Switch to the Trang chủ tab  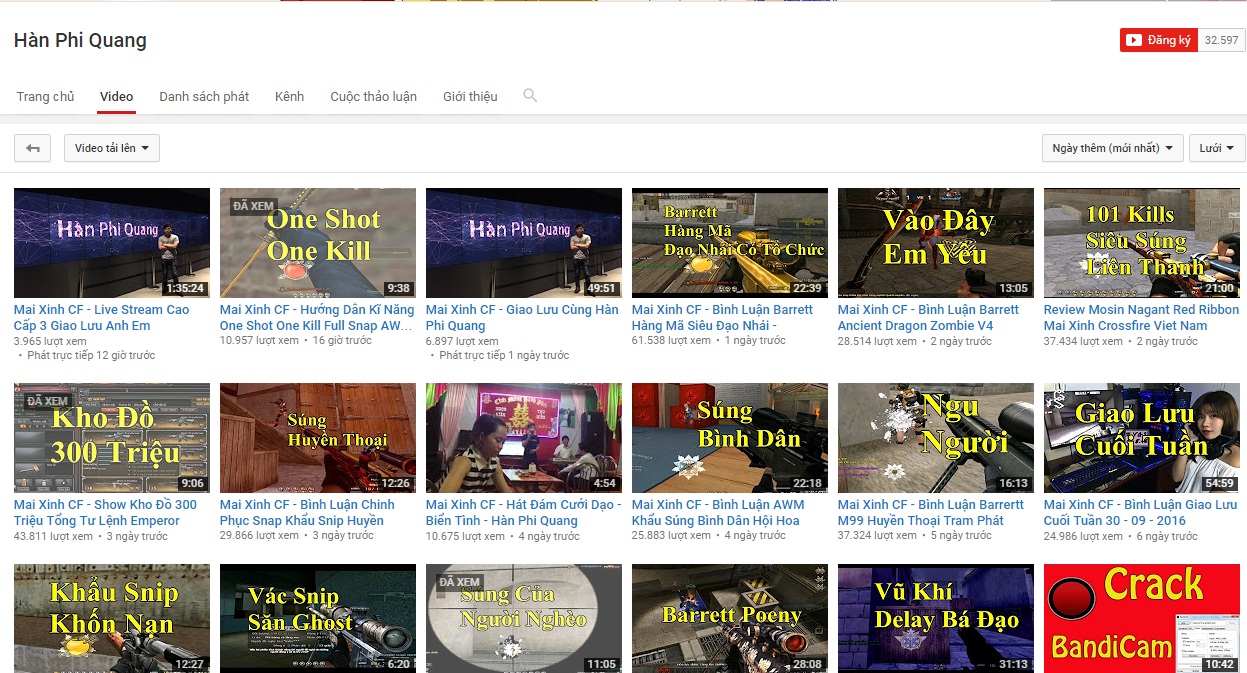coord(45,96)
